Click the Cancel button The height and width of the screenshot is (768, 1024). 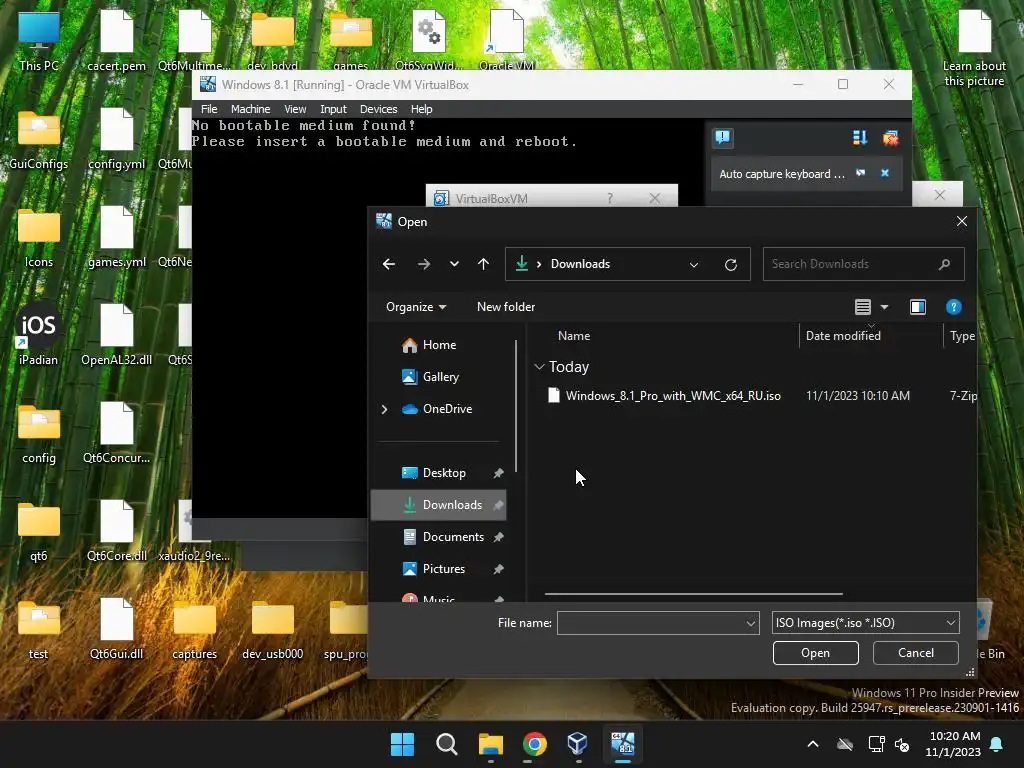pos(916,653)
